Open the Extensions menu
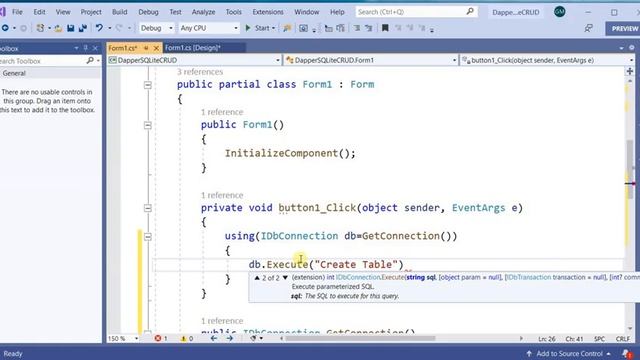 [x=268, y=12]
